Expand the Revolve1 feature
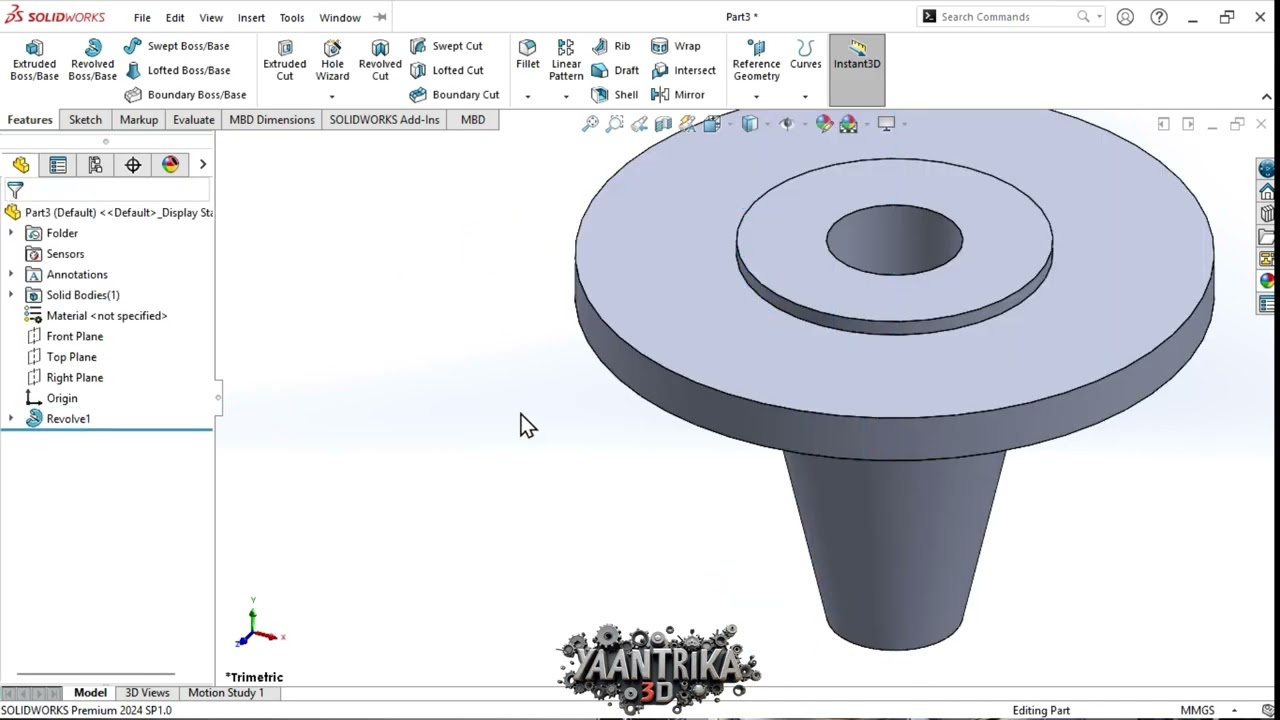 (x=11, y=419)
